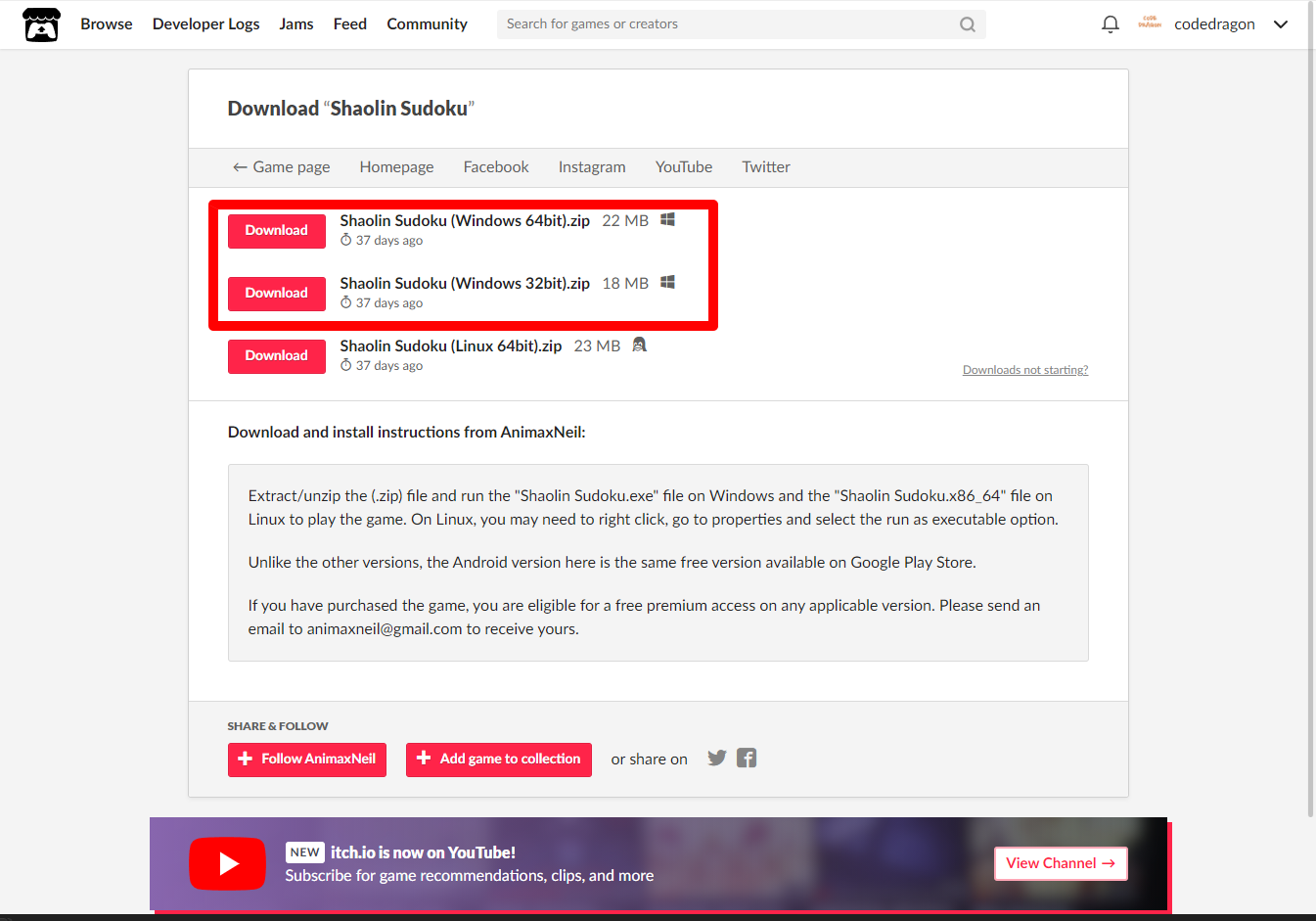Follow AnimaxNeil
Image resolution: width=1316 pixels, height=921 pixels.
point(307,760)
